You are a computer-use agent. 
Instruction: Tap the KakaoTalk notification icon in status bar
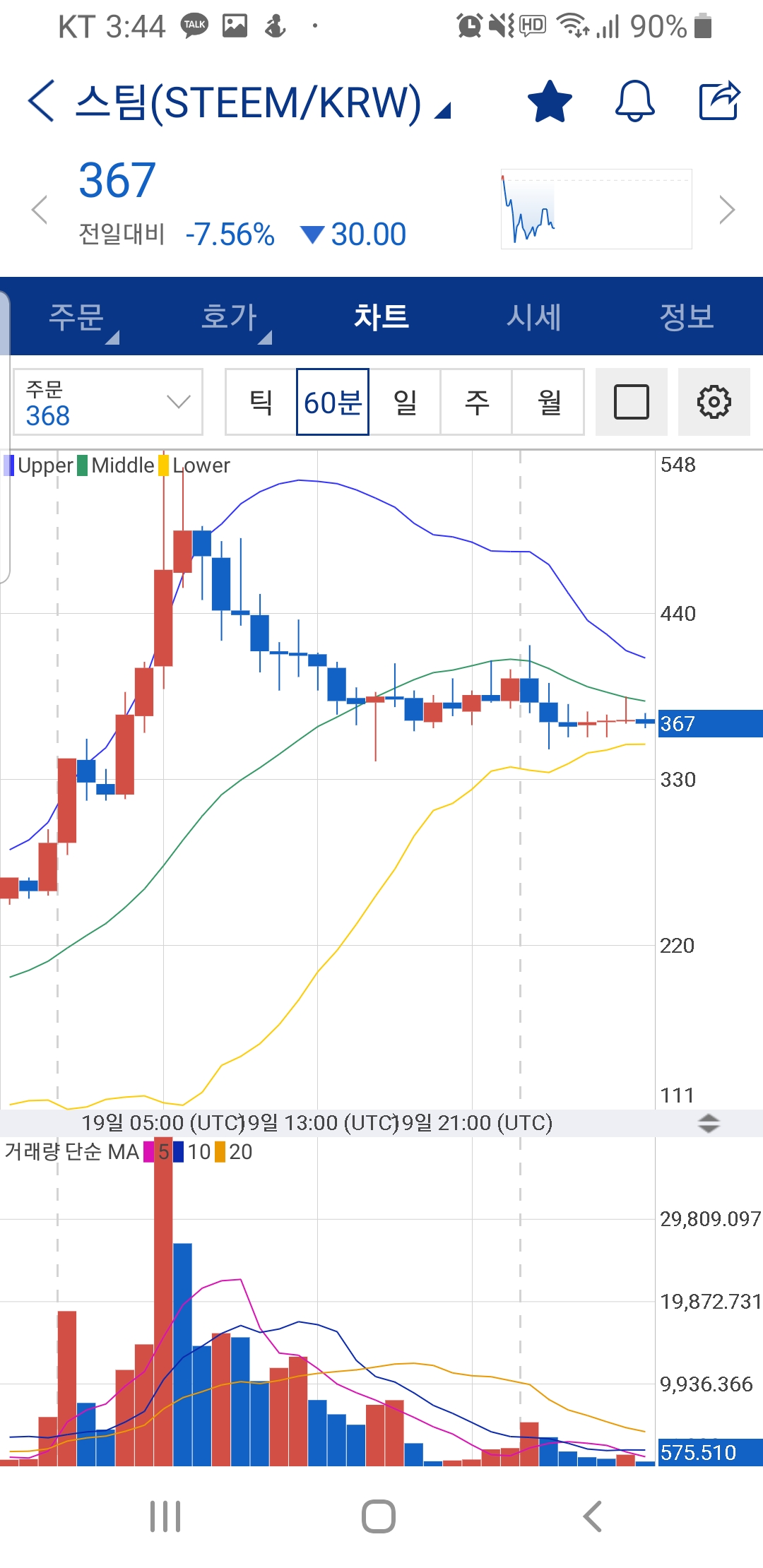point(194,26)
